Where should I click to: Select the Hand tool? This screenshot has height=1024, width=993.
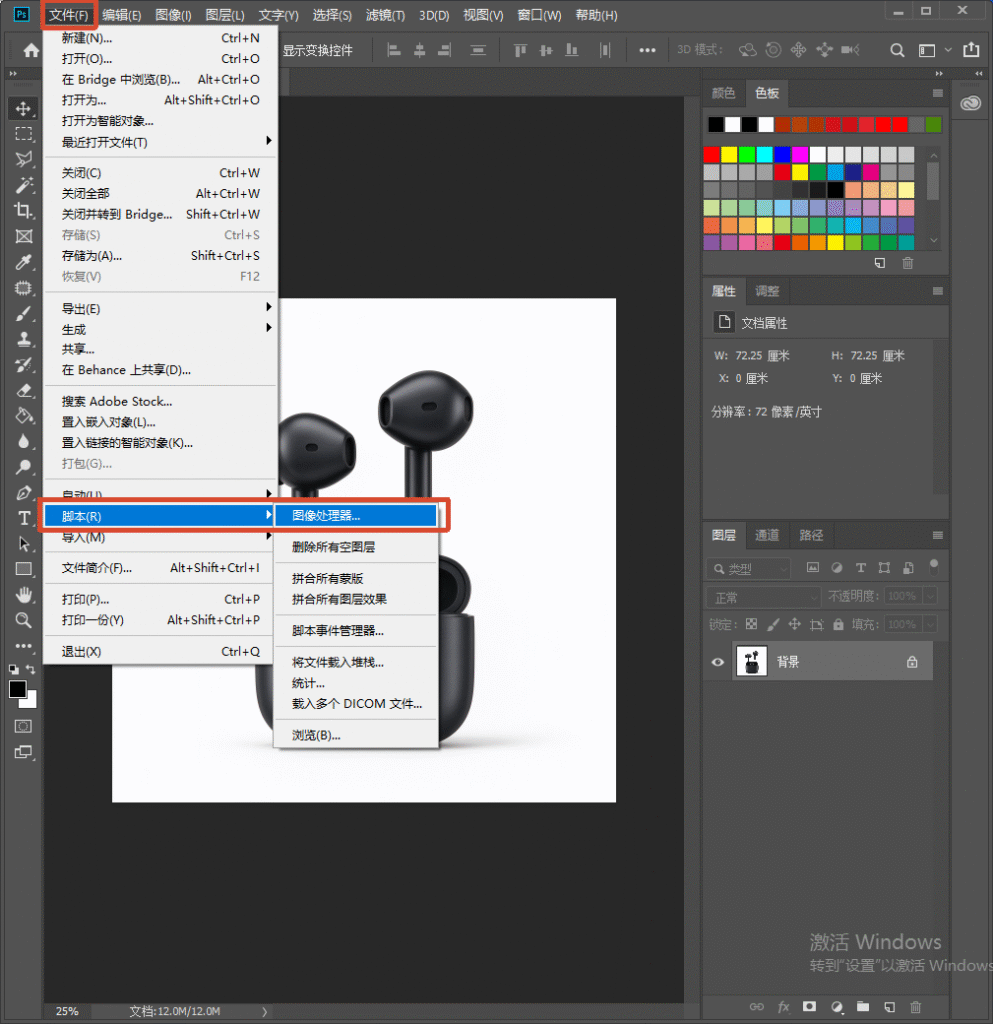[x=24, y=595]
